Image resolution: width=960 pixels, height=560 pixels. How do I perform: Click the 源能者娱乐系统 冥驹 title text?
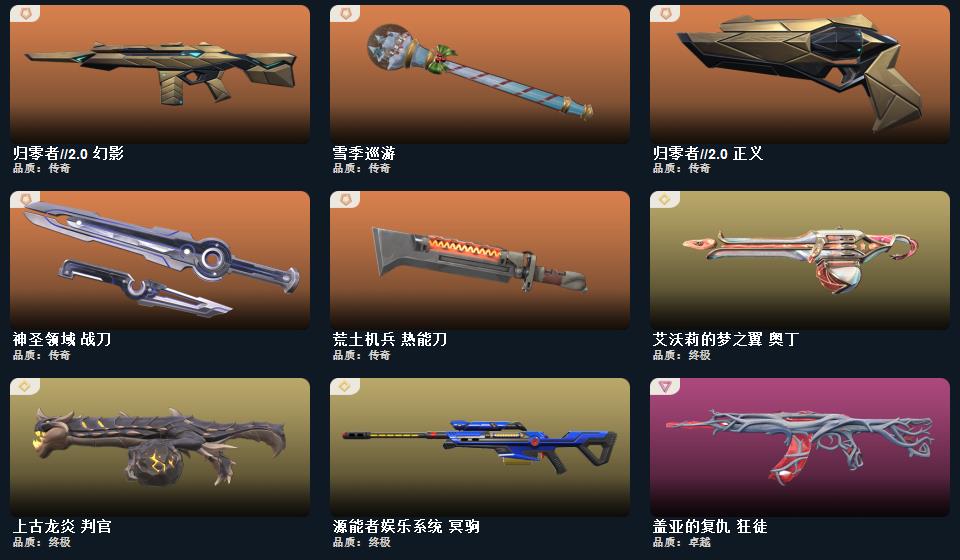tap(406, 526)
